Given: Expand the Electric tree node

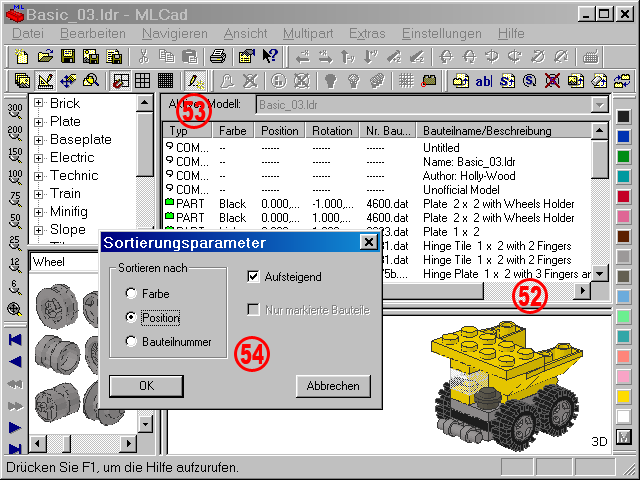Looking at the screenshot, I should pyautogui.click(x=38, y=158).
